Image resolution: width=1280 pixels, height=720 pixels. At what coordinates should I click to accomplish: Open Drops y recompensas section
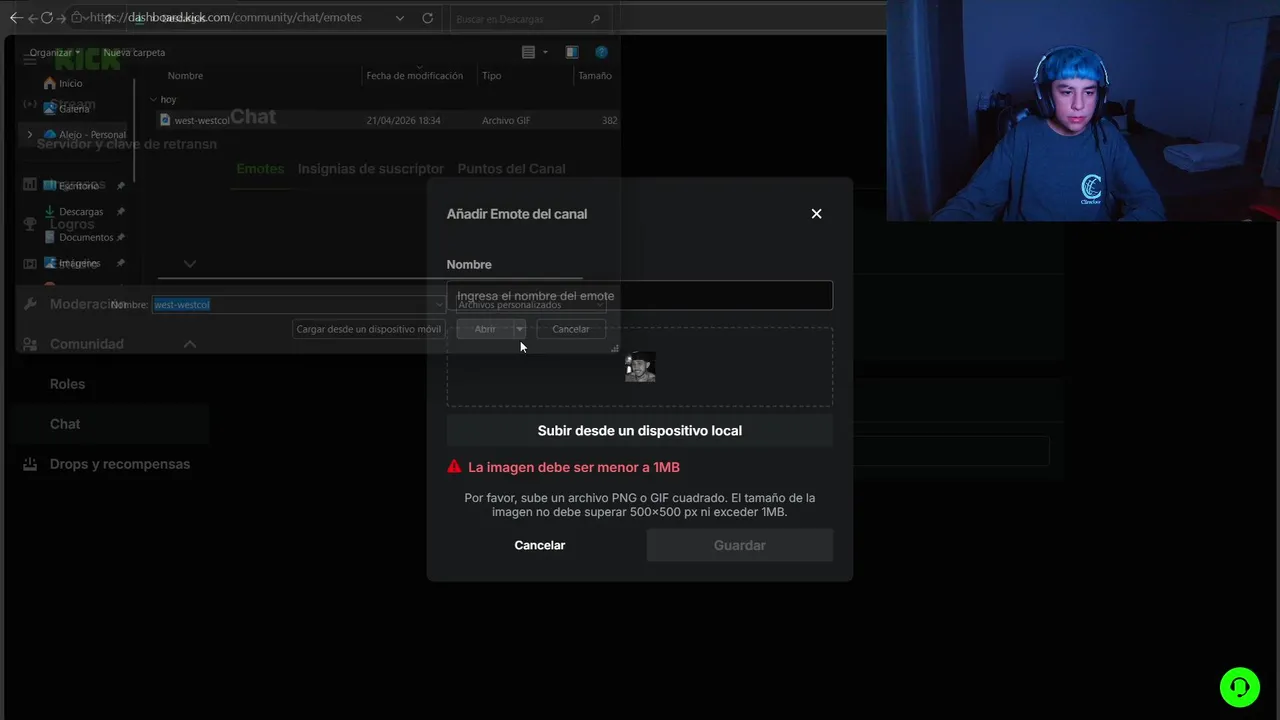120,464
